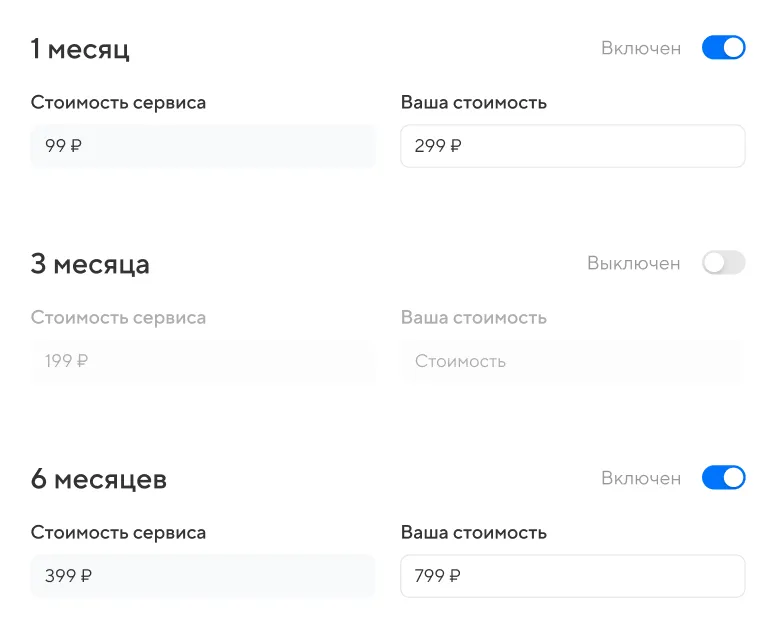Click the "3 месяца" heading
776x629 pixels.
[90, 264]
